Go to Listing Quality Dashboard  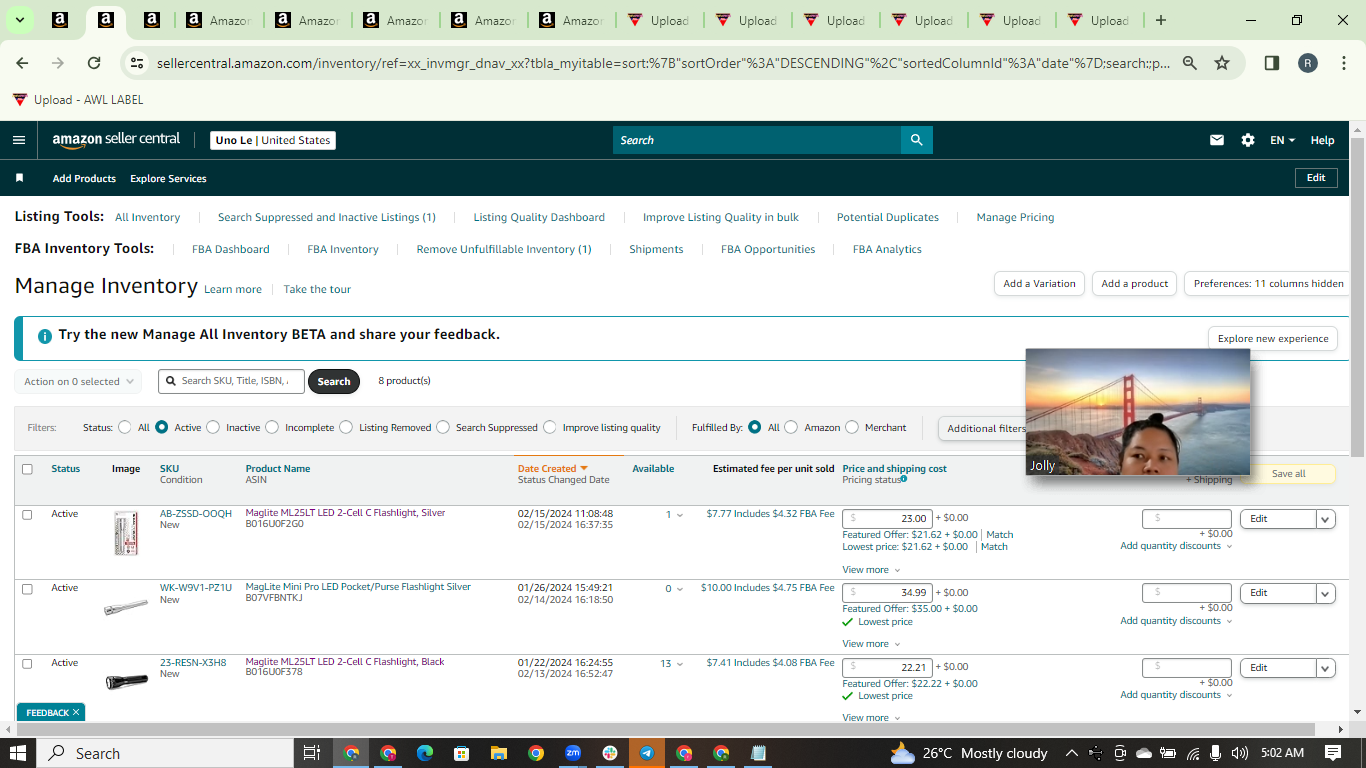pyautogui.click(x=539, y=217)
